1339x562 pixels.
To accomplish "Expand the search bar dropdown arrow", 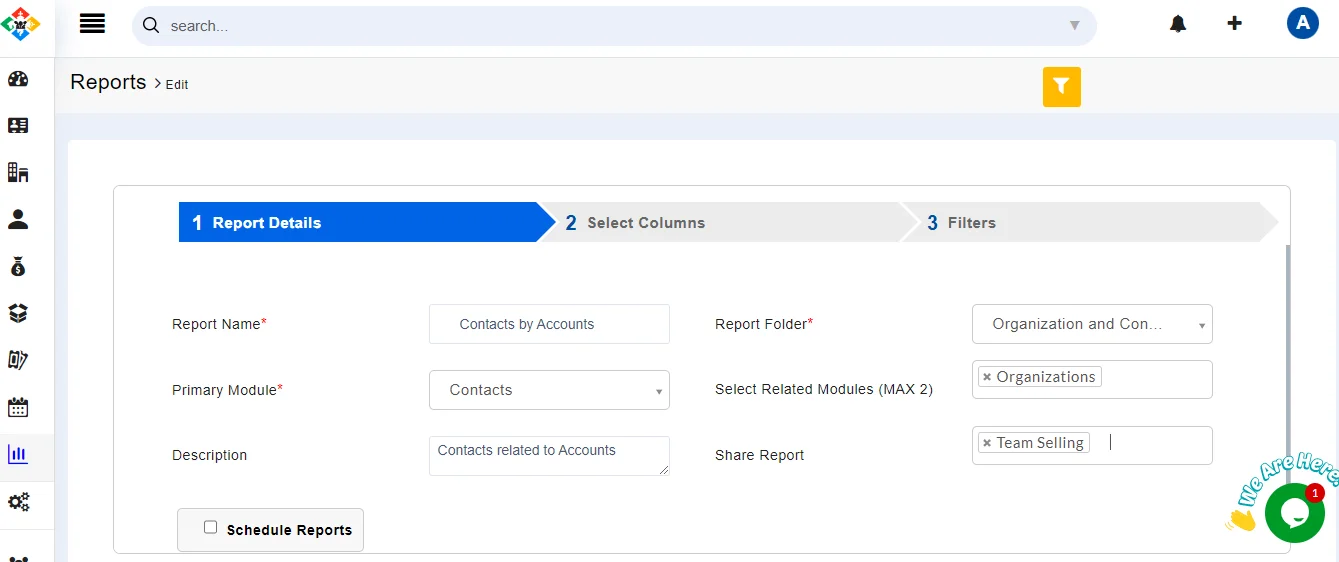I will click(1074, 26).
